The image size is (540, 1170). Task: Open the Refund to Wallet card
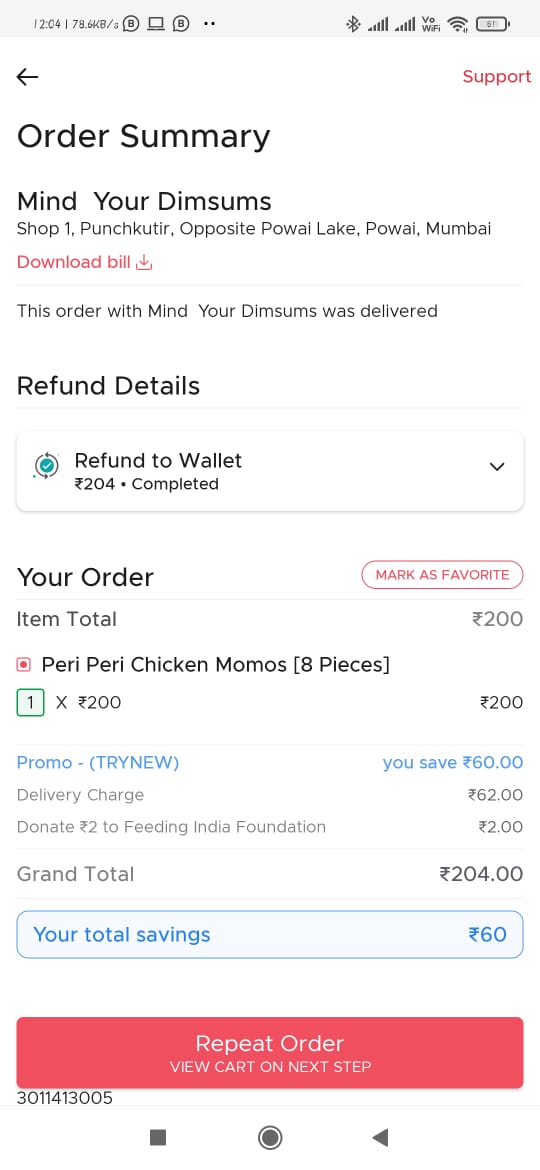pyautogui.click(x=270, y=471)
